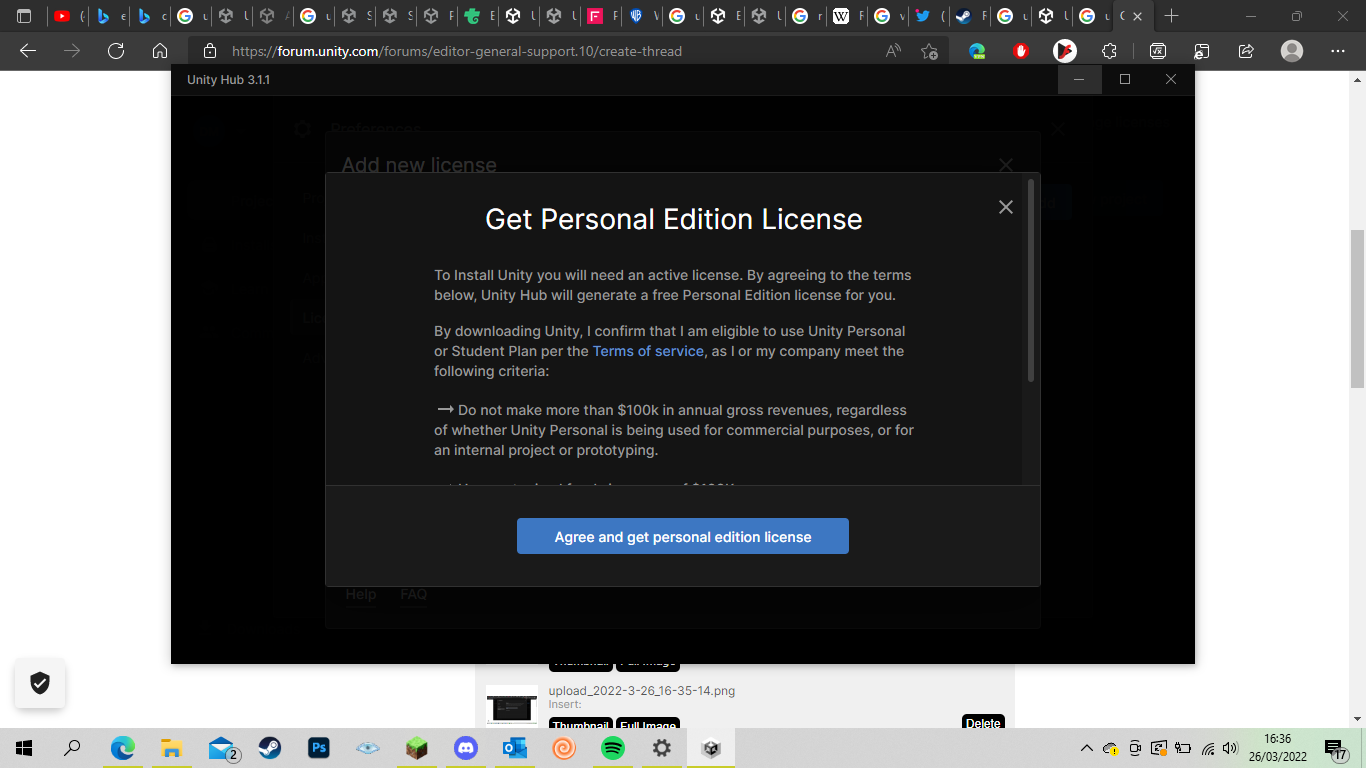Show hidden system tray icons
The height and width of the screenshot is (768, 1366).
coord(1087,748)
